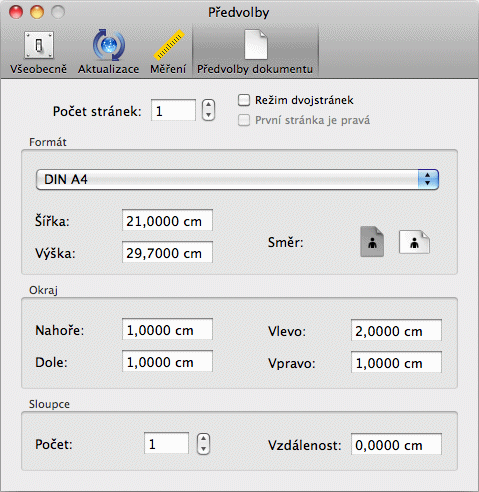Open the Měření ruler icon
479x492 pixels.
(169, 45)
